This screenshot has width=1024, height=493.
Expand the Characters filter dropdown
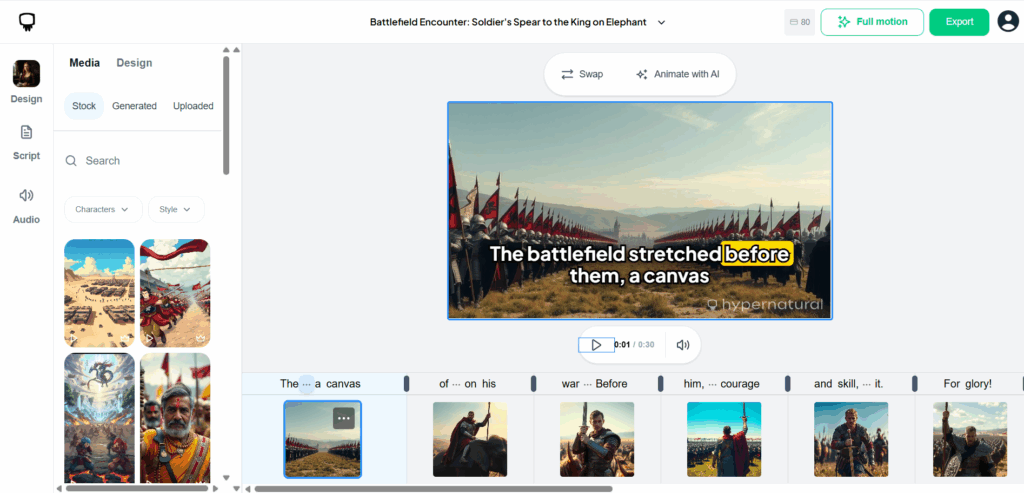103,209
